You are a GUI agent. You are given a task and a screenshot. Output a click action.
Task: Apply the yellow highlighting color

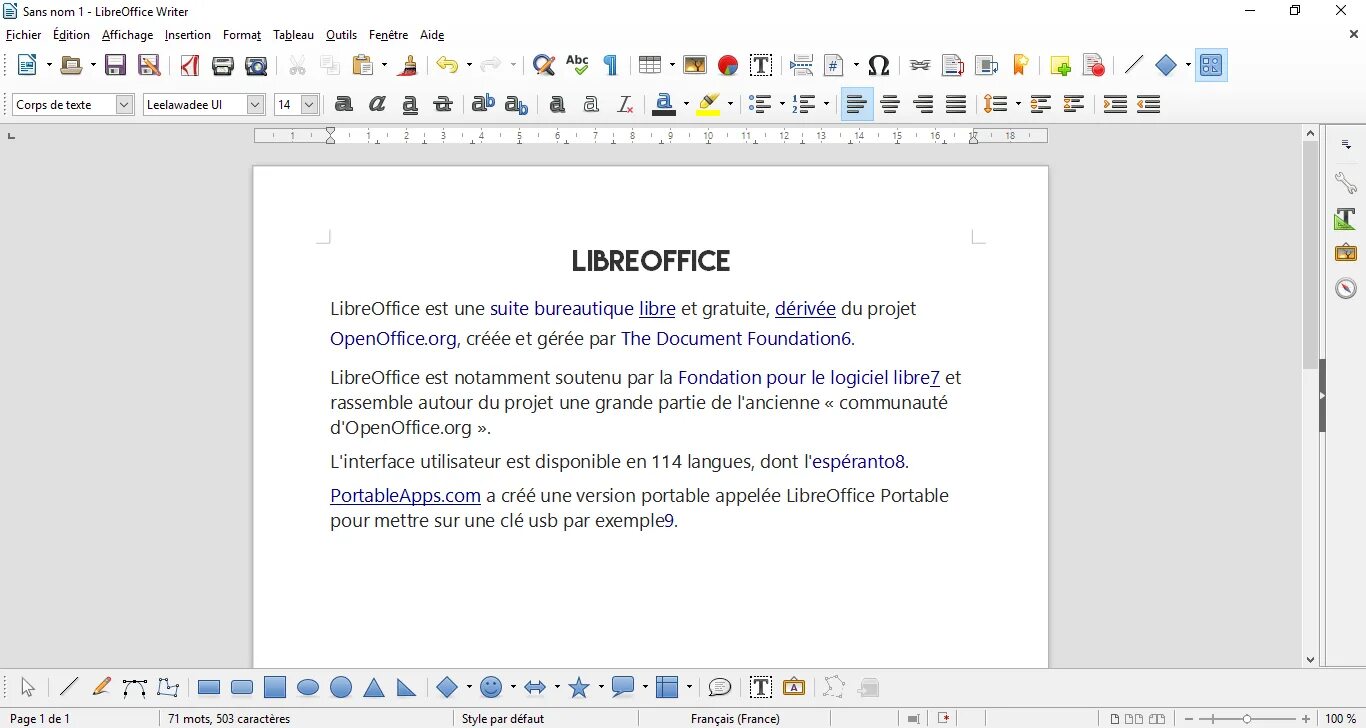click(x=708, y=104)
